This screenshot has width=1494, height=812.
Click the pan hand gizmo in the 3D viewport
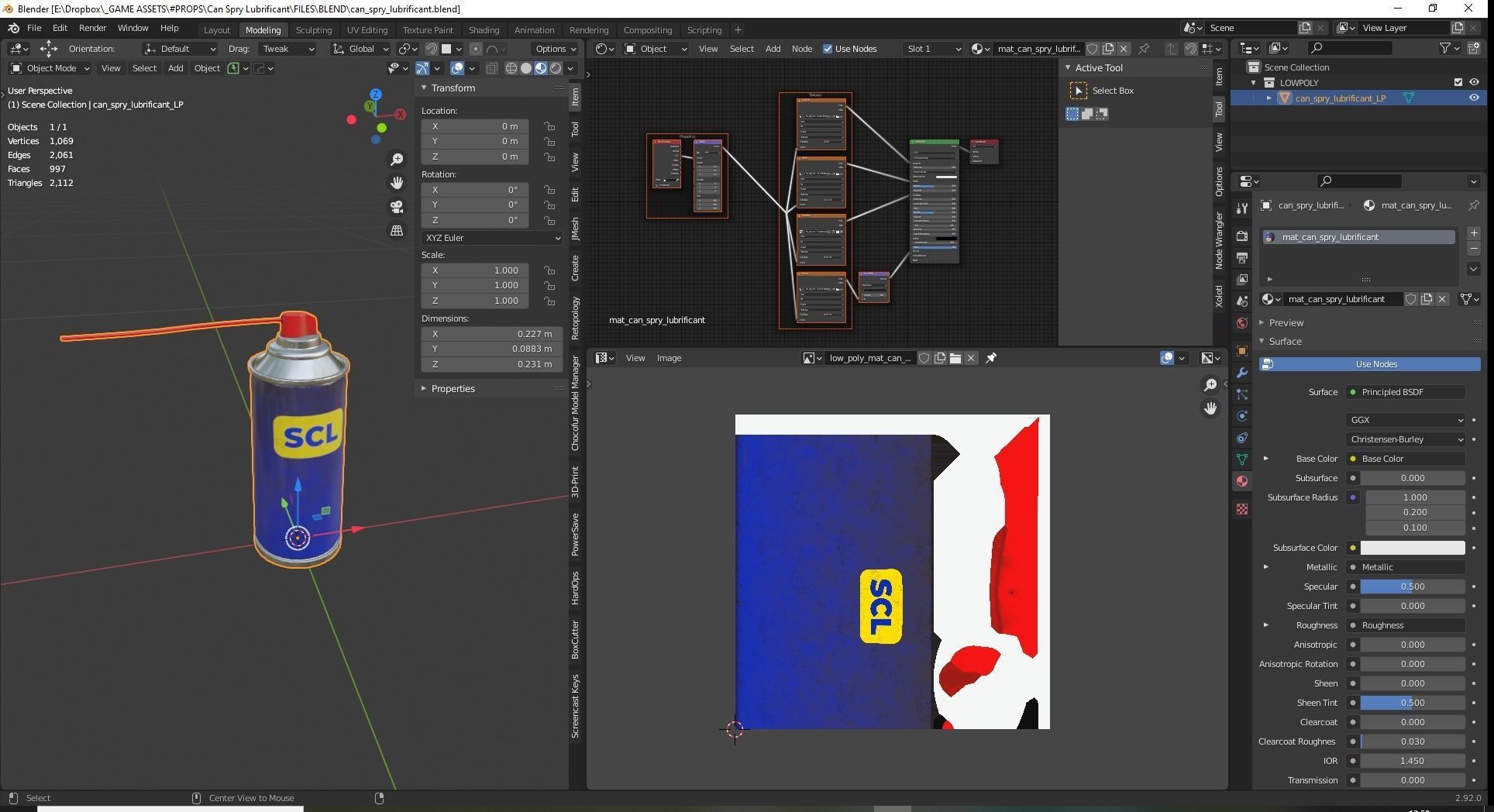[397, 183]
